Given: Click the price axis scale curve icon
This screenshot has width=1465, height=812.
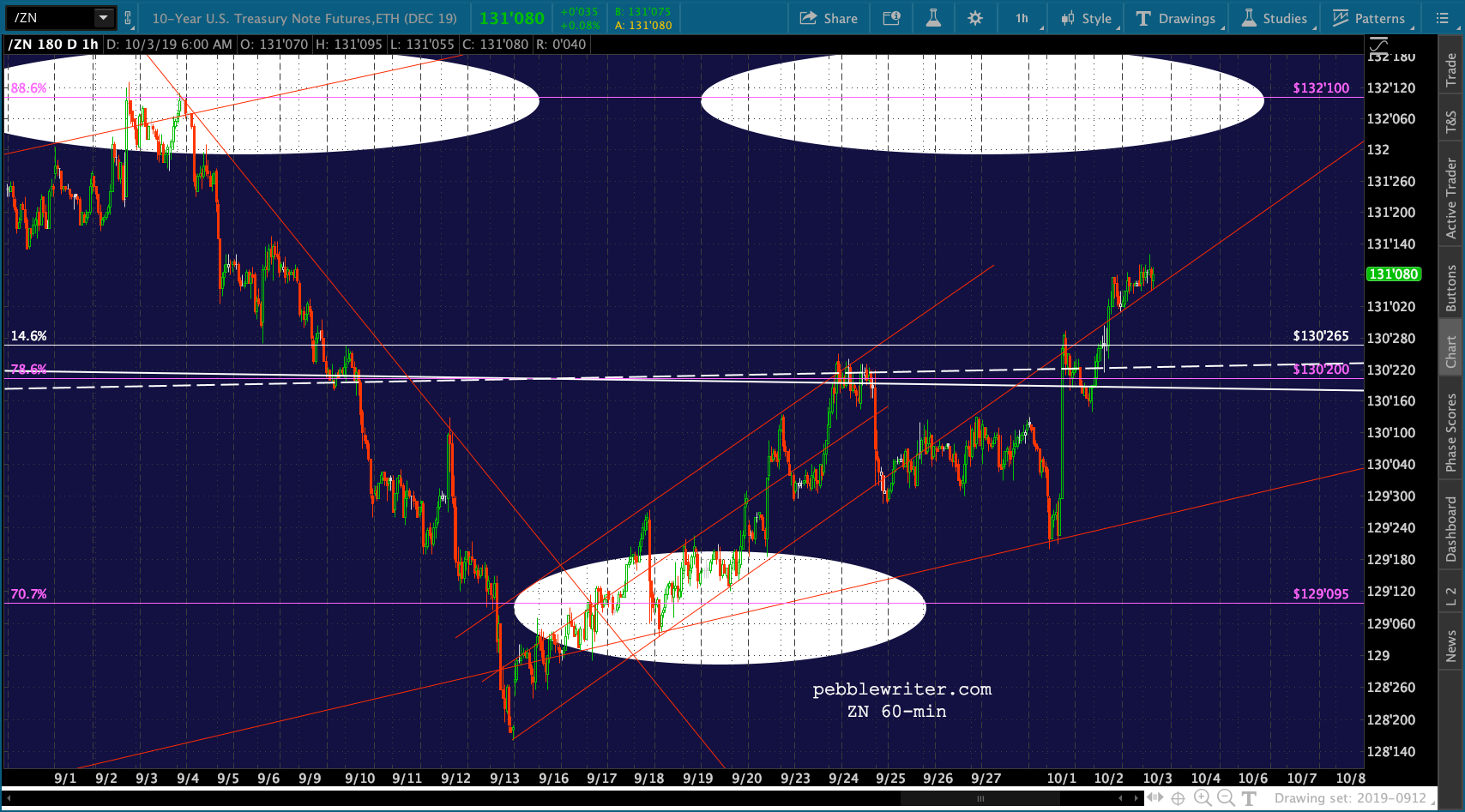Looking at the screenshot, I should [x=1378, y=45].
